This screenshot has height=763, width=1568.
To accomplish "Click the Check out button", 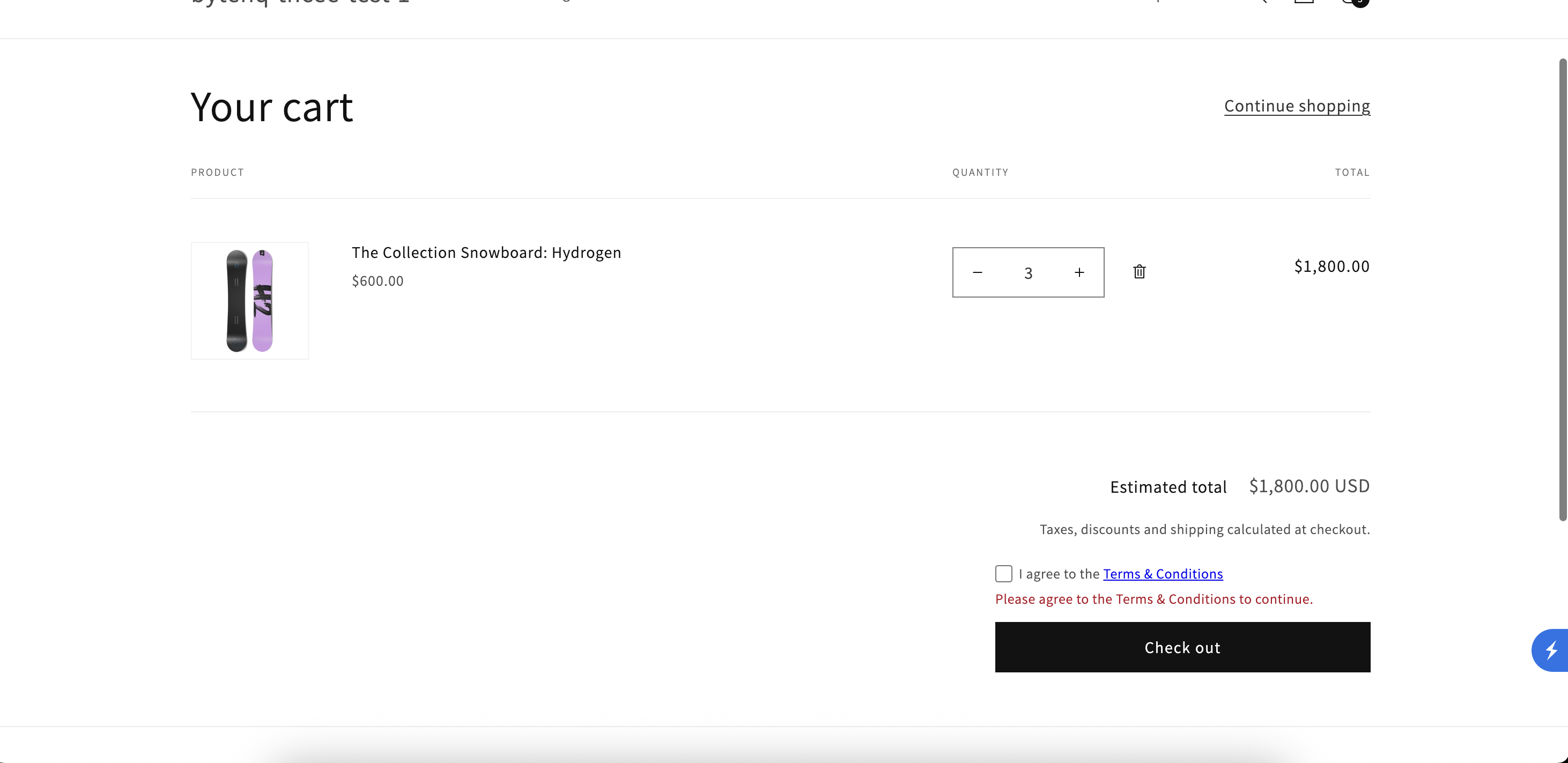I will coord(1182,647).
